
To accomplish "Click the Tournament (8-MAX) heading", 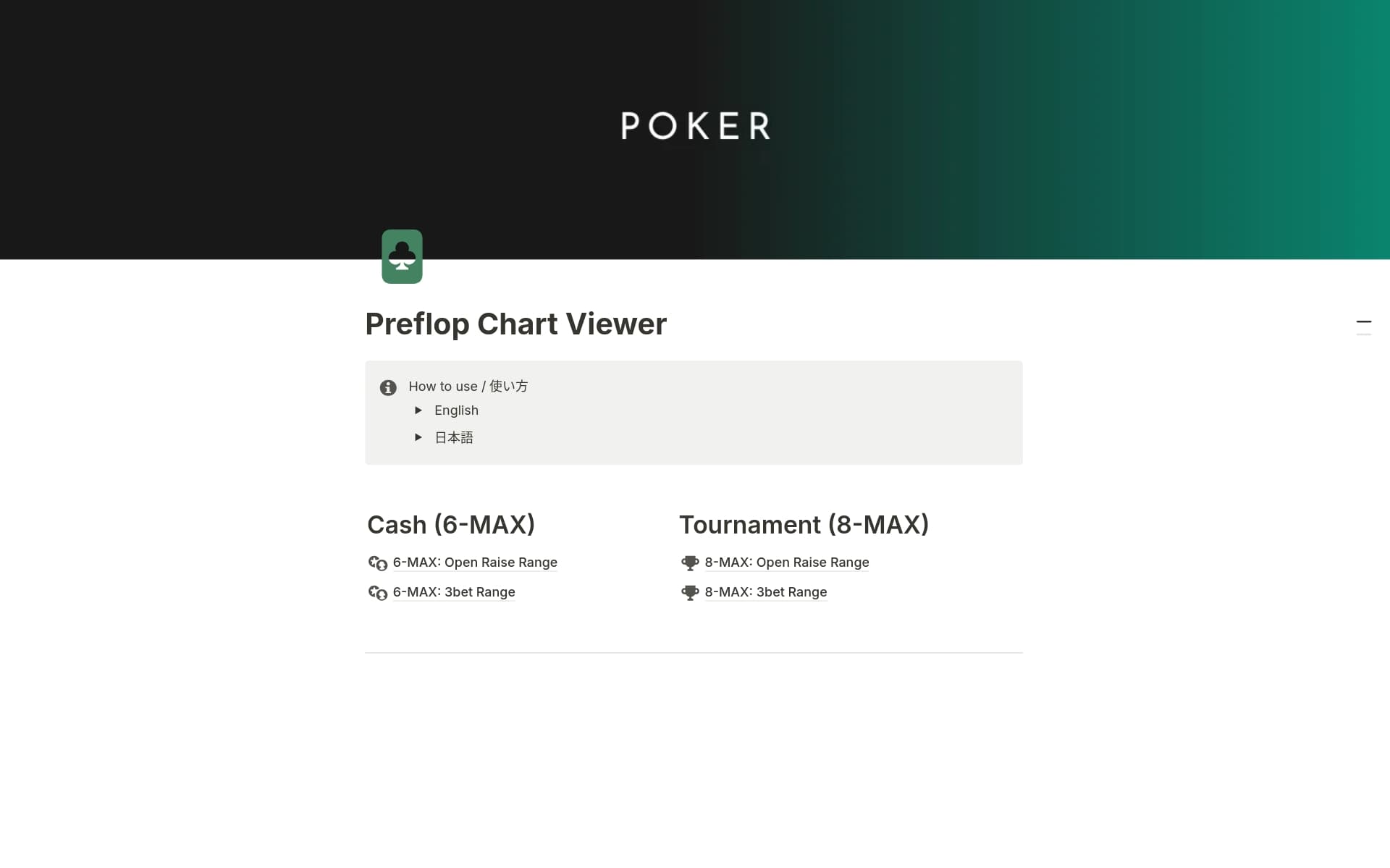I will (804, 524).
